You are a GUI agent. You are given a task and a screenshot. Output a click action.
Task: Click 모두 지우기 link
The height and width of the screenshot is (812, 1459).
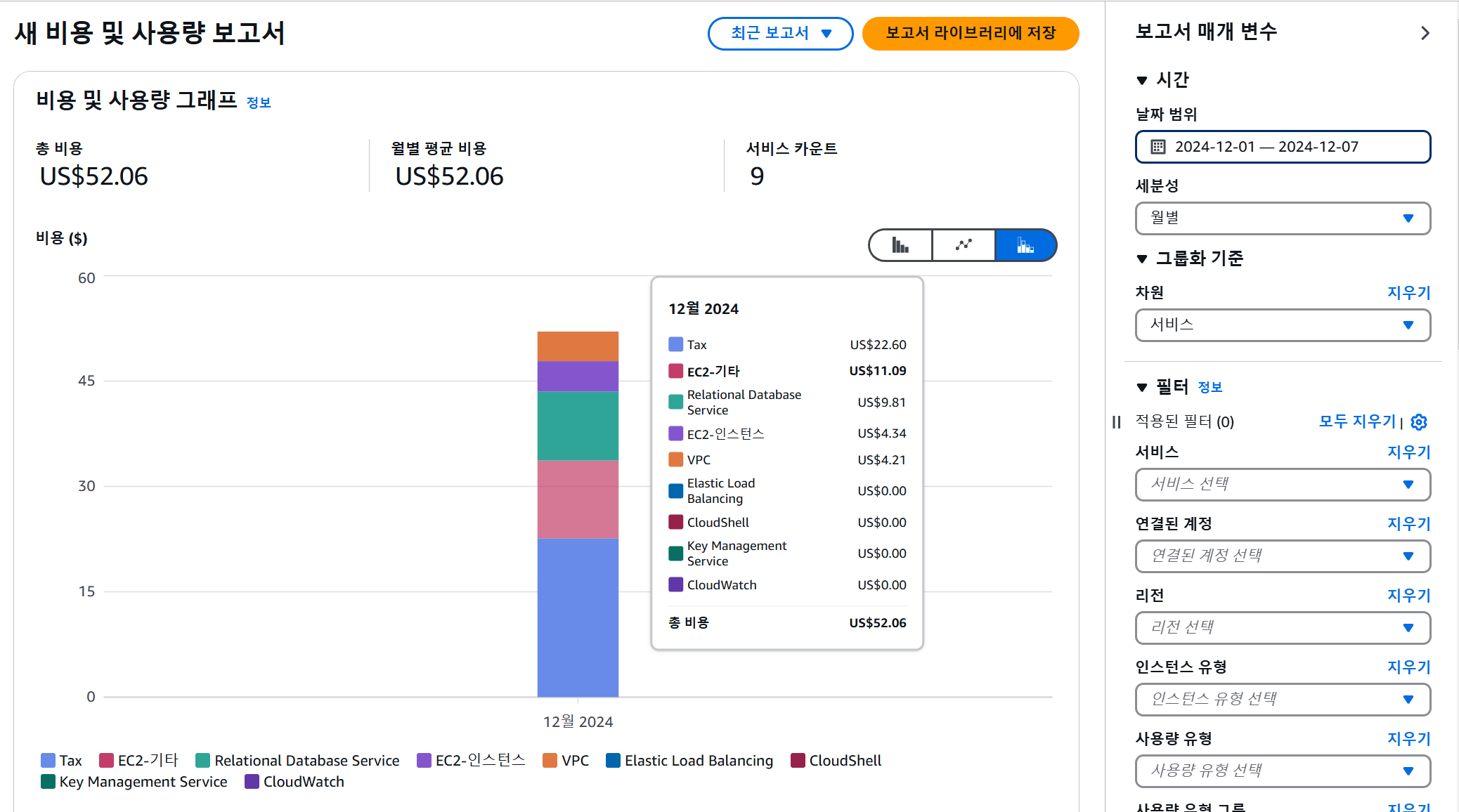coord(1356,421)
